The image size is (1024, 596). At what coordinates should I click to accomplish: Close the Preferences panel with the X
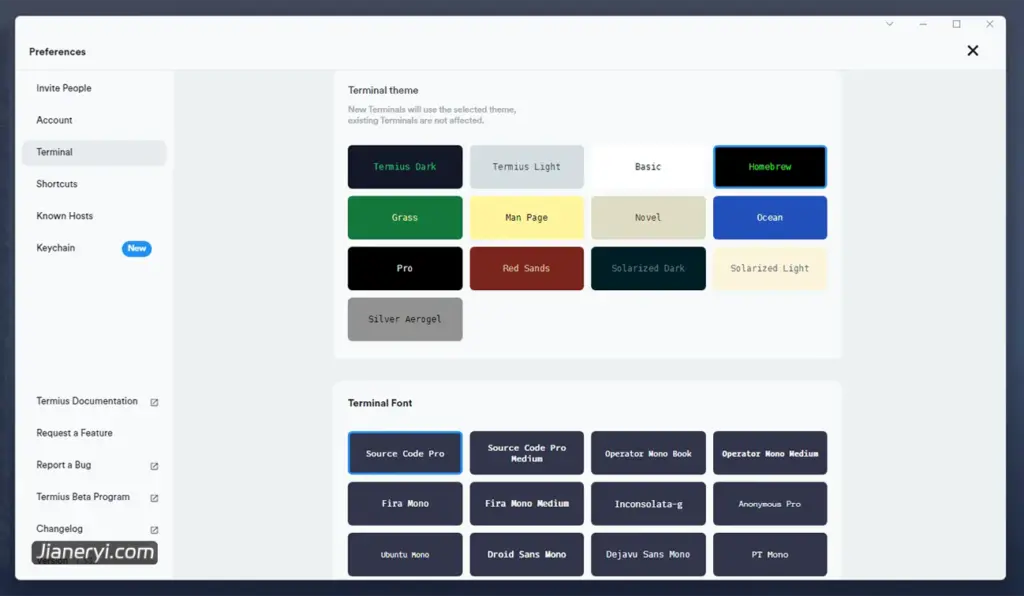point(972,51)
